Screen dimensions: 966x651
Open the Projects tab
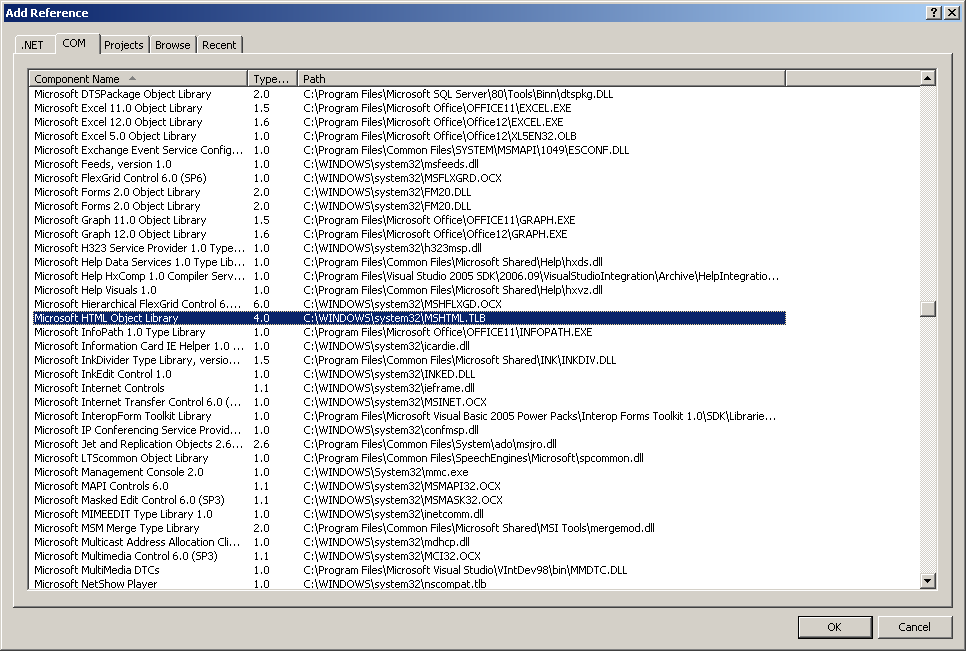(x=123, y=45)
